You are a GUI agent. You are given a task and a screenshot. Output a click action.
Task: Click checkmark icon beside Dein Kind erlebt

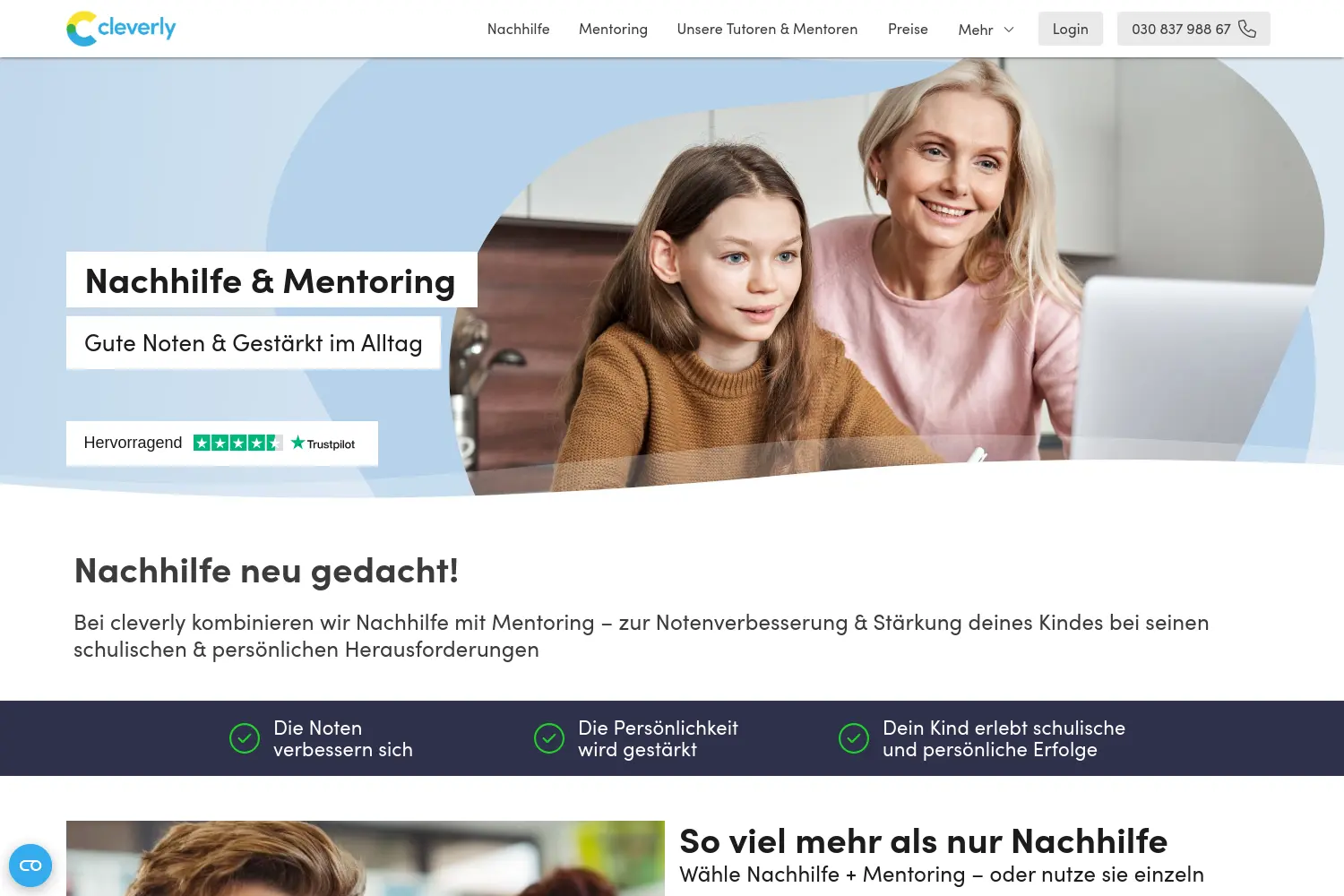(854, 738)
